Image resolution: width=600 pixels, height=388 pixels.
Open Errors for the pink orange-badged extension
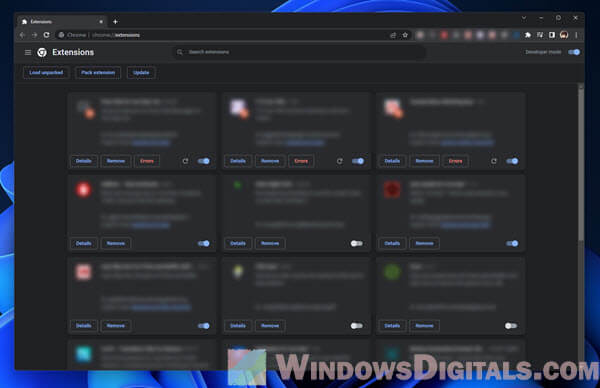[x=455, y=161]
